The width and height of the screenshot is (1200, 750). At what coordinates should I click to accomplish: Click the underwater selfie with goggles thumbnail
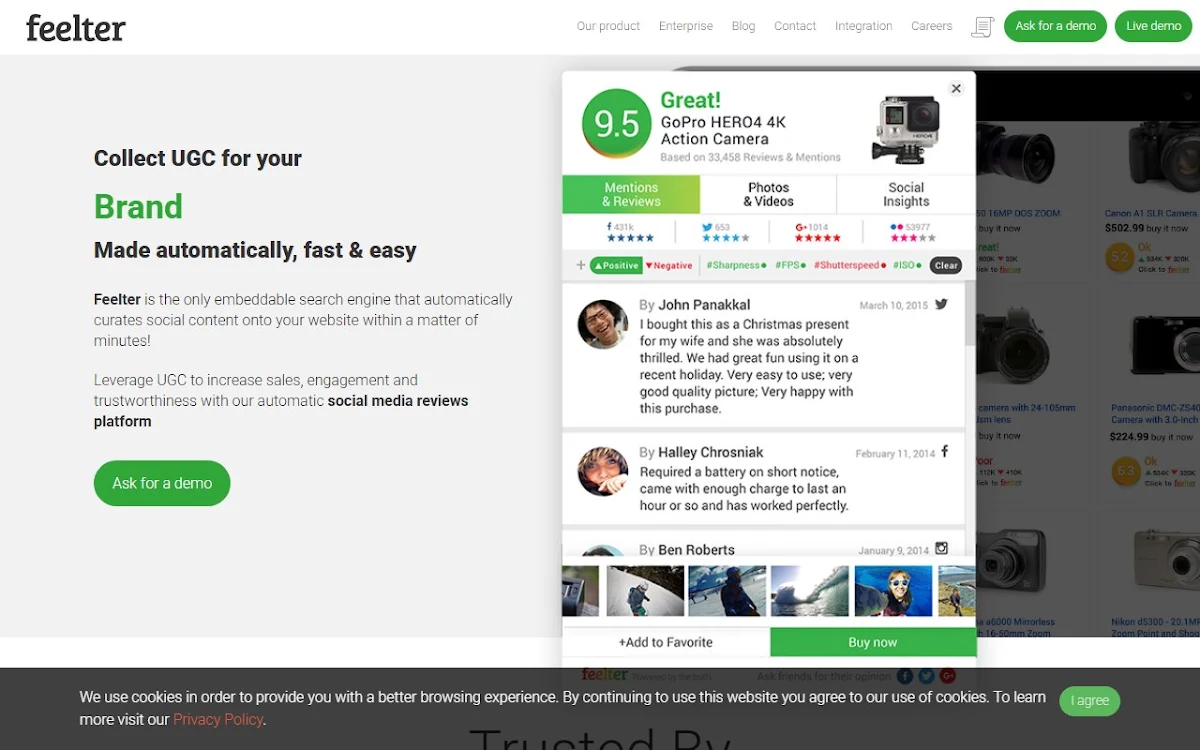click(x=893, y=591)
